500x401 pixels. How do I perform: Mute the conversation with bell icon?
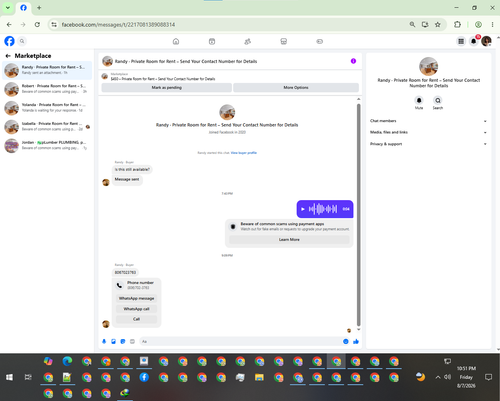click(419, 100)
